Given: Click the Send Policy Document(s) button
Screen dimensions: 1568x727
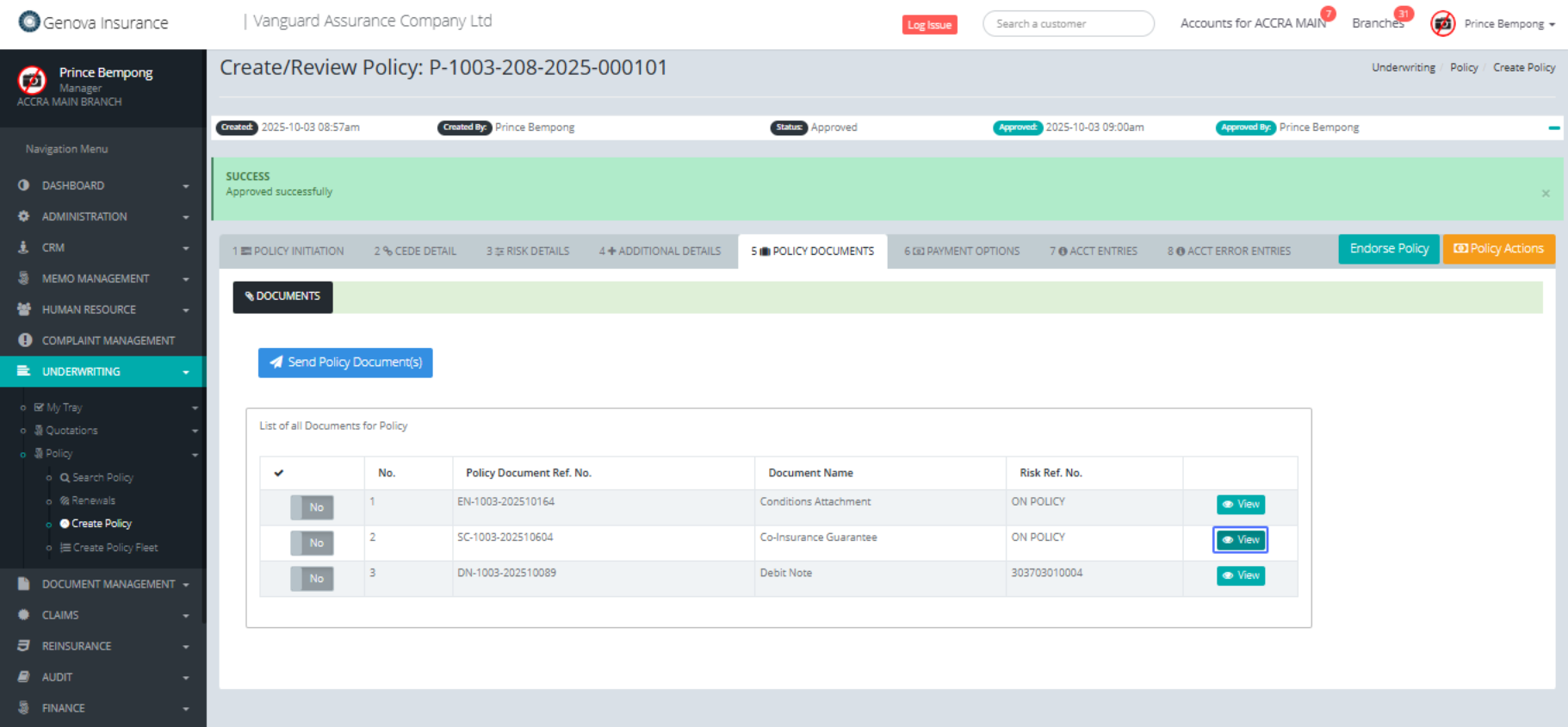Looking at the screenshot, I should [x=345, y=363].
